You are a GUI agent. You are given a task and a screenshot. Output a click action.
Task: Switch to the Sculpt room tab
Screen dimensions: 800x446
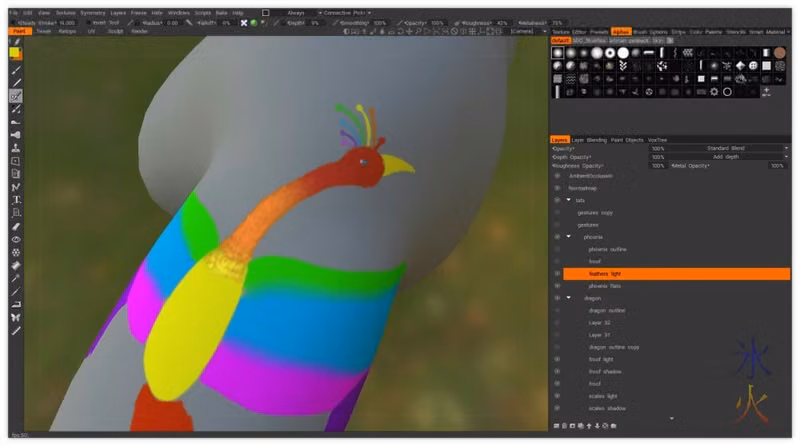(x=115, y=32)
